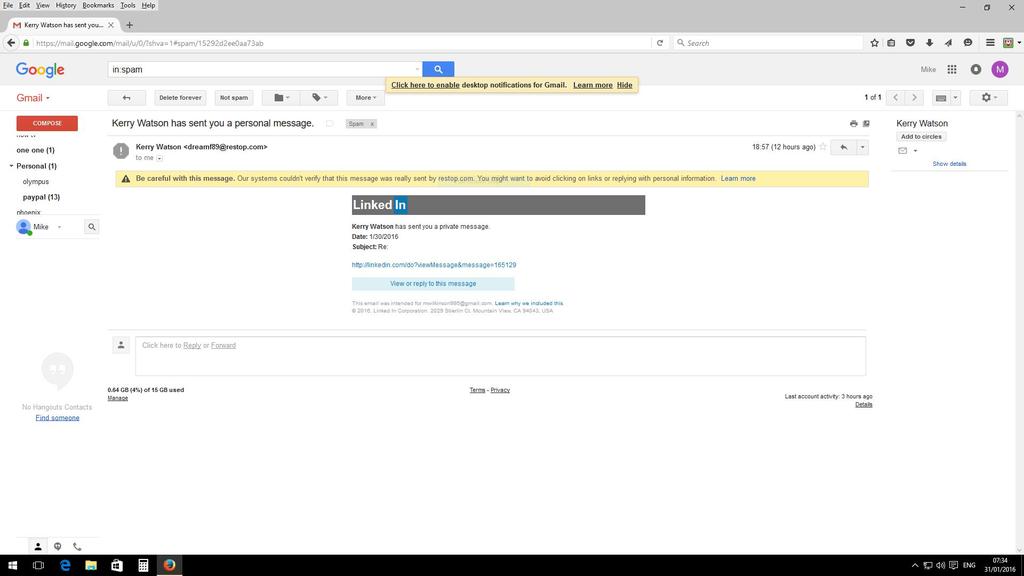Open the Edit menu
Screen dimensions: 1024x576
click(24, 5)
